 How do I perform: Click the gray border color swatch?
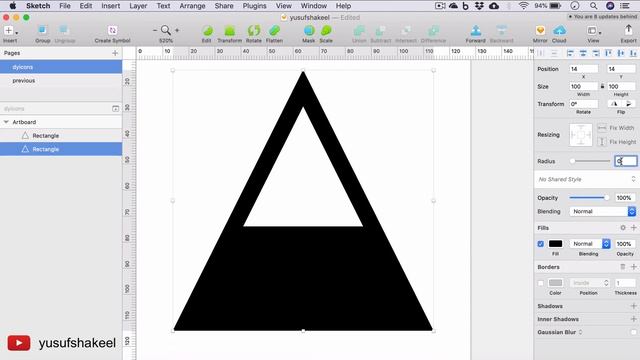[555, 283]
